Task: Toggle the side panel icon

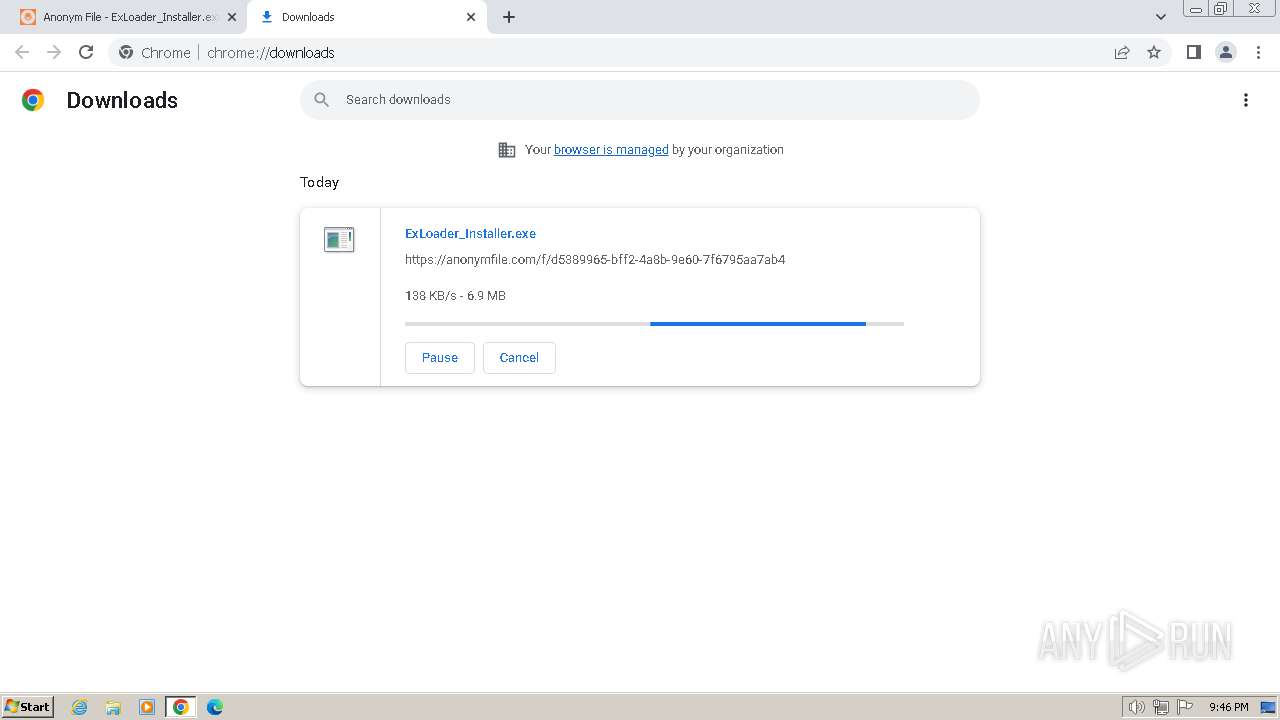Action: [1193, 52]
